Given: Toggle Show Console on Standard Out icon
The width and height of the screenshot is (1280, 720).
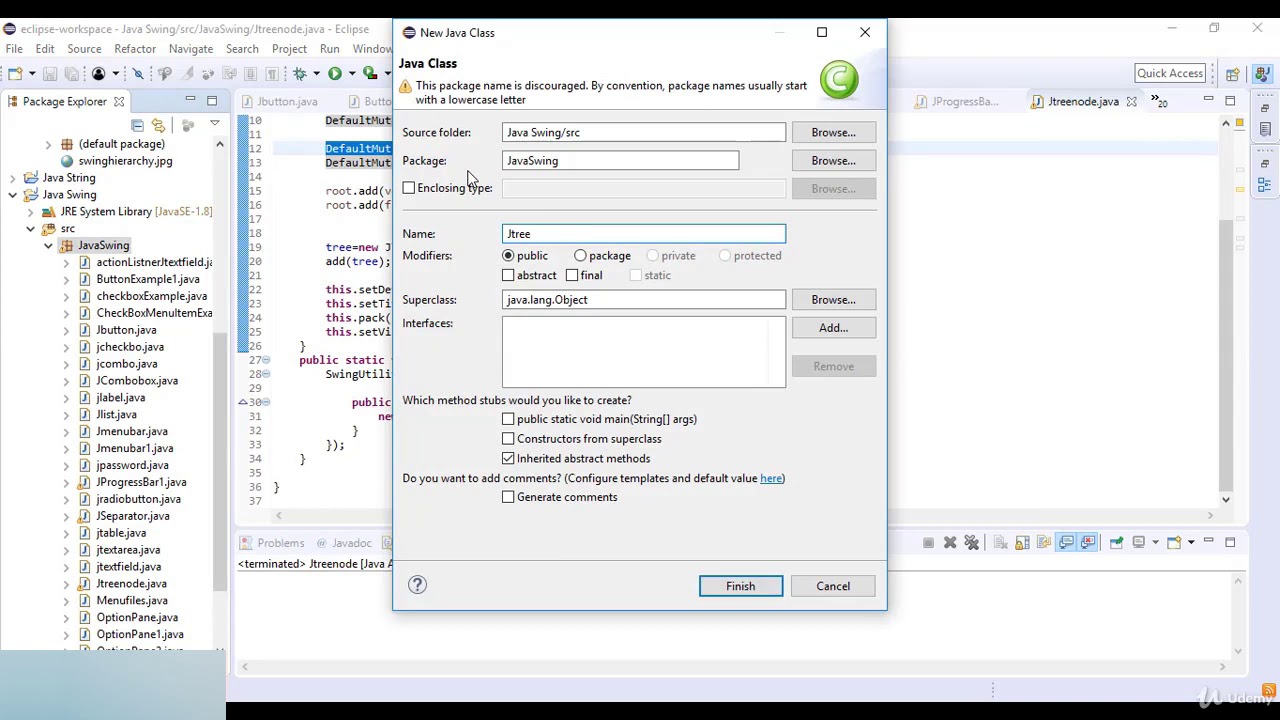Looking at the screenshot, I should pos(1066,542).
